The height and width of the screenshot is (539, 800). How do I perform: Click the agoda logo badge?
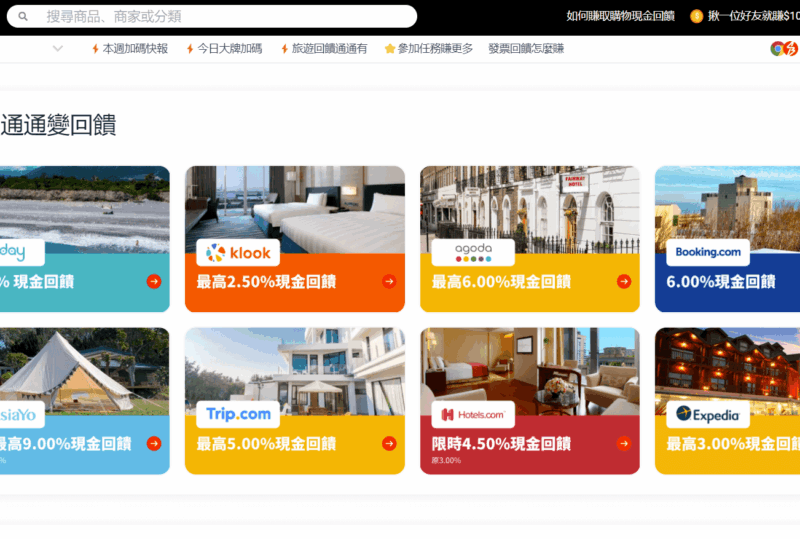(473, 252)
